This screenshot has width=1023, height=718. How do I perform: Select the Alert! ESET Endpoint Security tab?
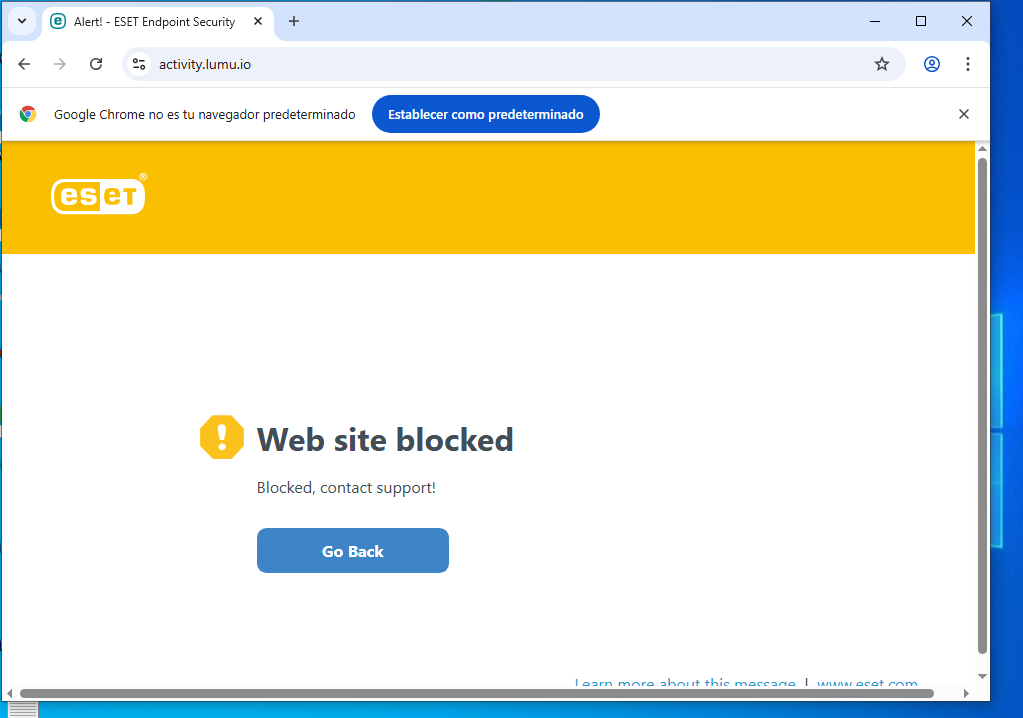(150, 21)
